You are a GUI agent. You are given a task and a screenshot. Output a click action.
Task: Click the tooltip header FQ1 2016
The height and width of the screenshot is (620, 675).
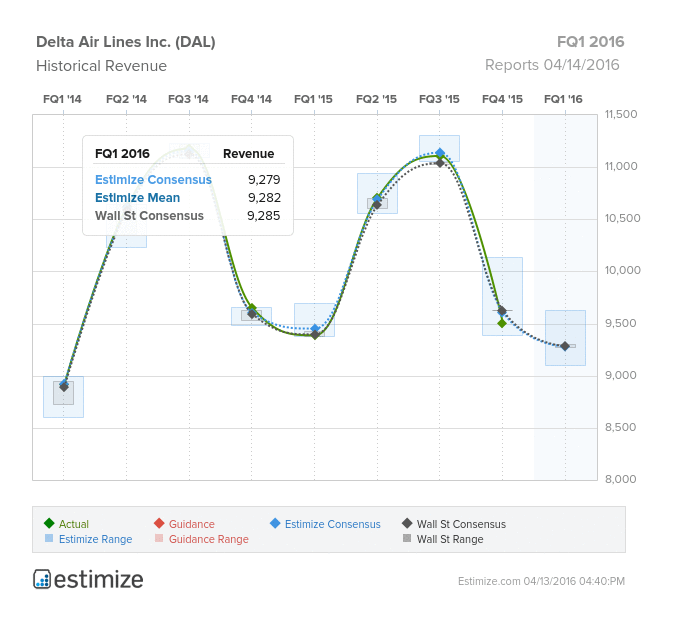tap(122, 154)
